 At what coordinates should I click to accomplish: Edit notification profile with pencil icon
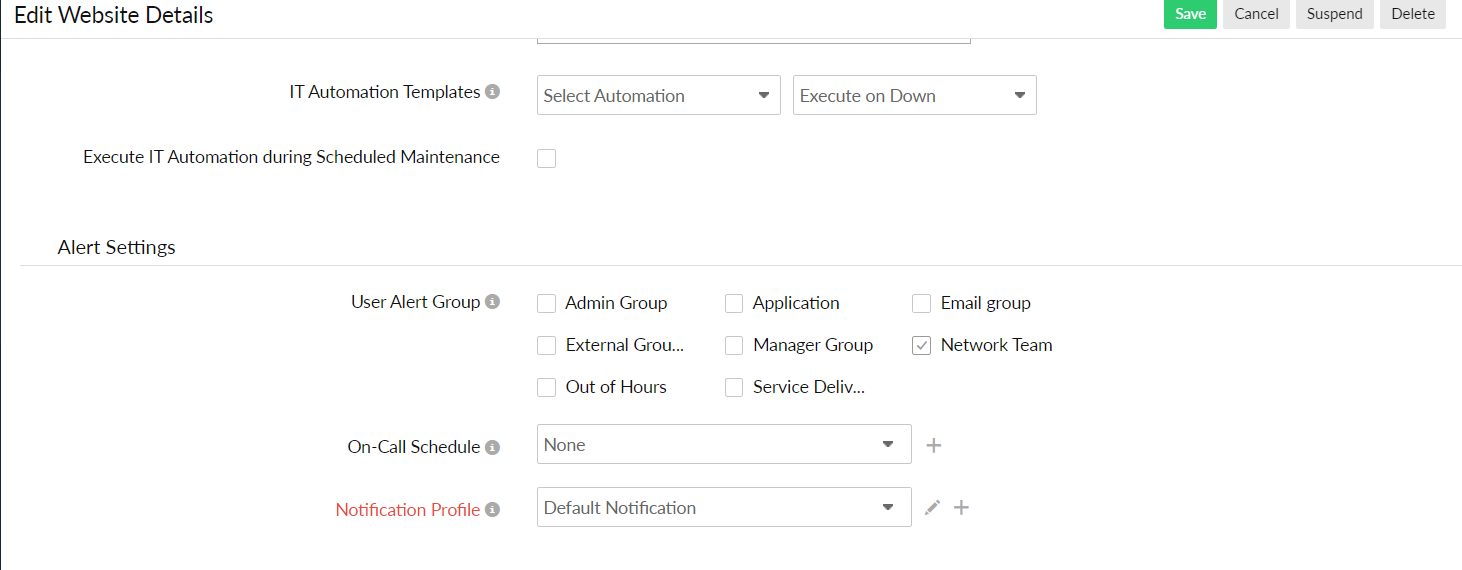(x=932, y=508)
